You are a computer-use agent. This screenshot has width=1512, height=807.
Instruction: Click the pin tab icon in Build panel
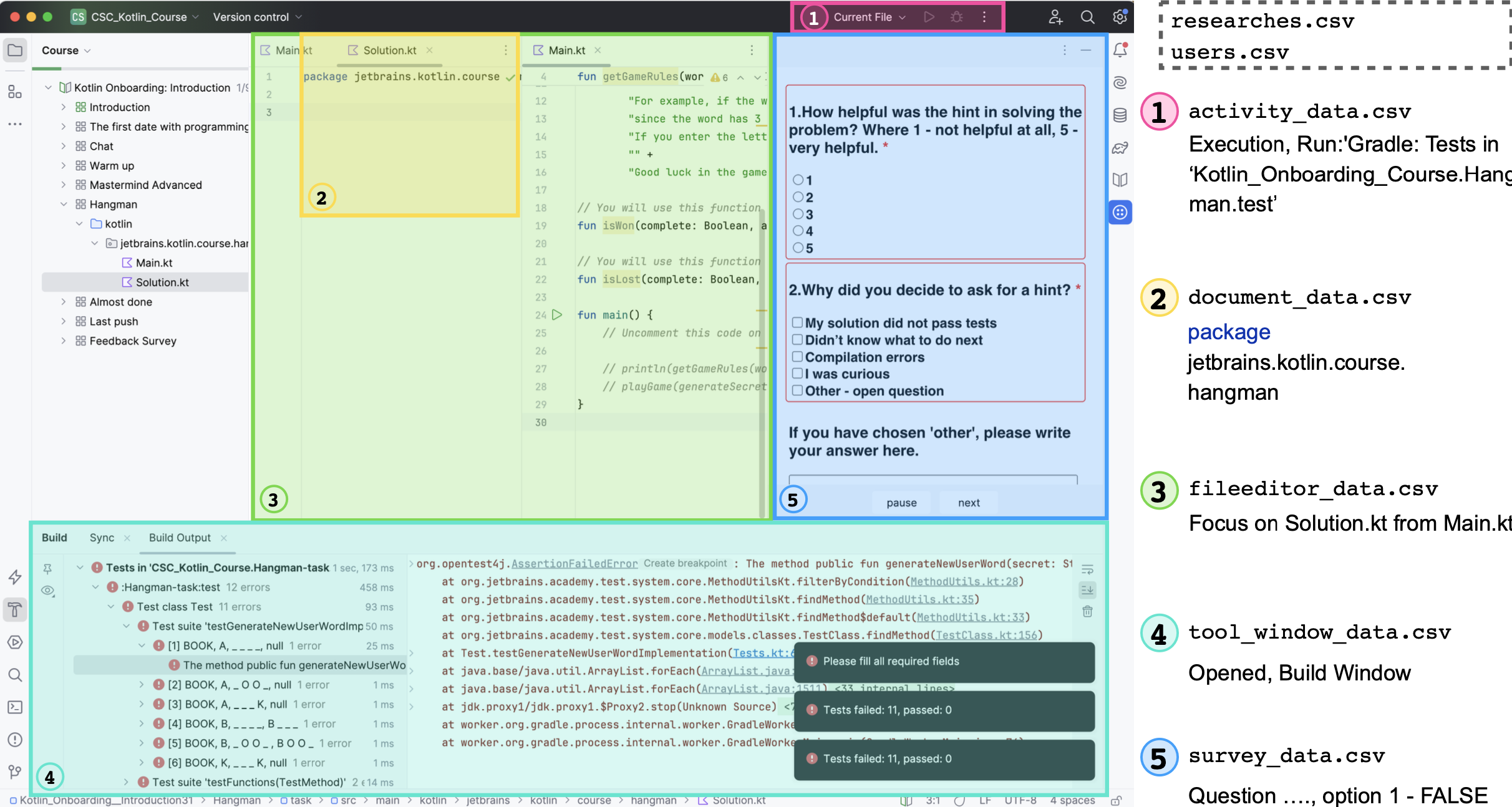point(47,569)
